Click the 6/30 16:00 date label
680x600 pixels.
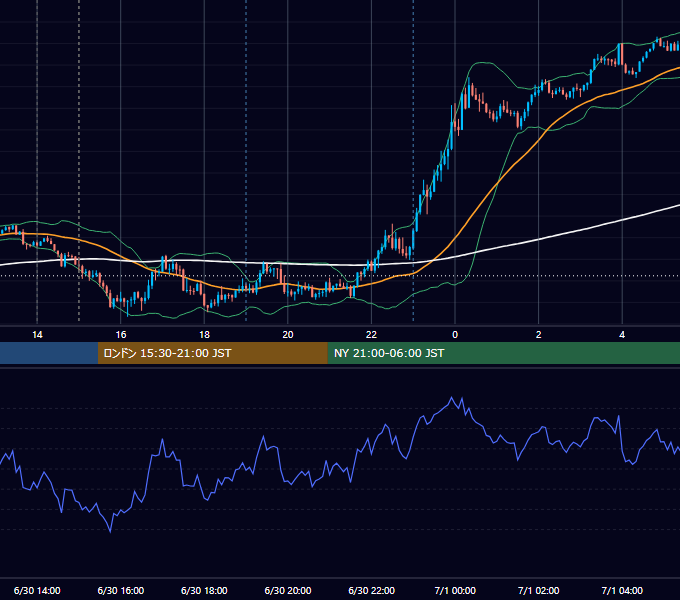[x=121, y=590]
